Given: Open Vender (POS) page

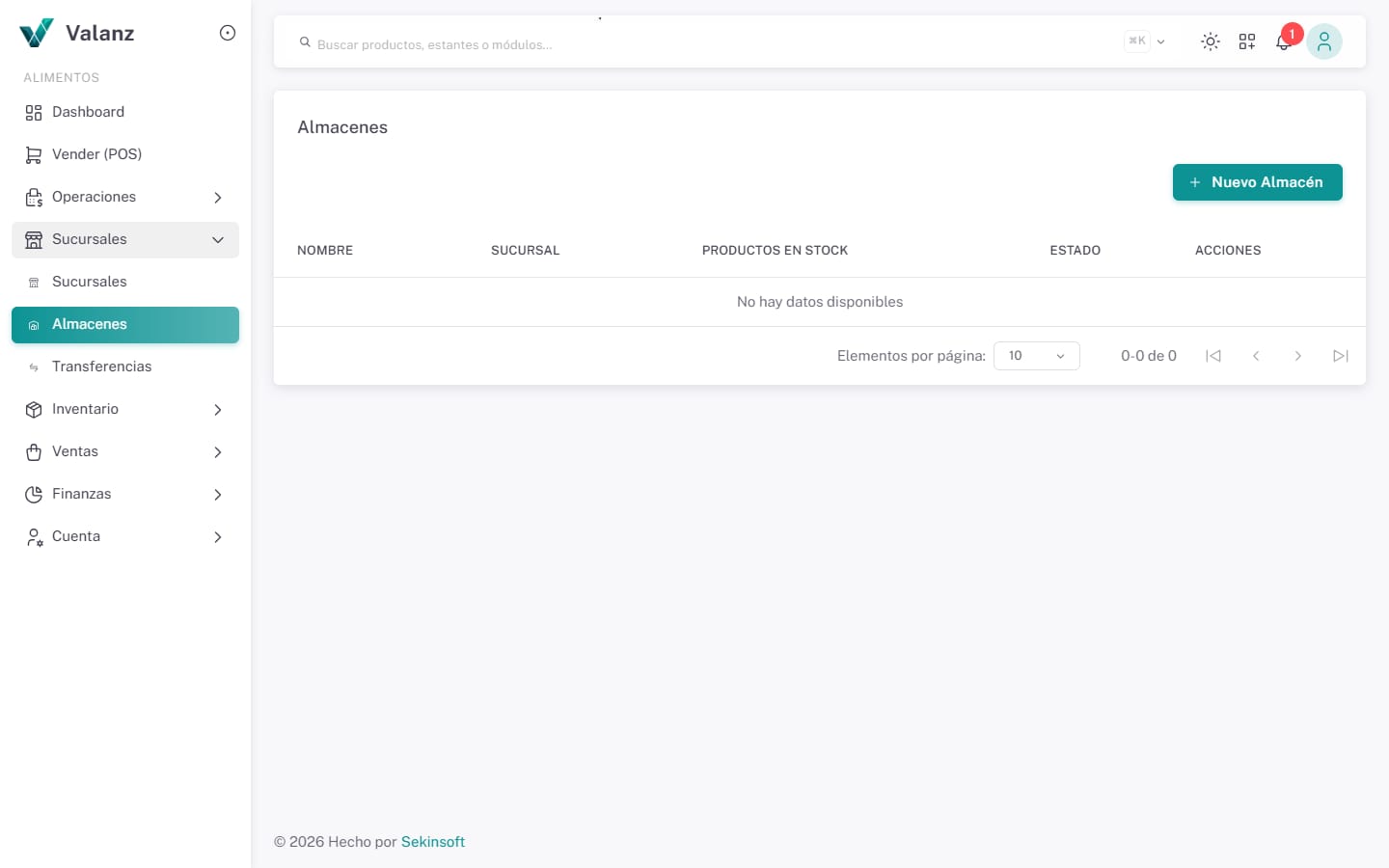Looking at the screenshot, I should (x=125, y=154).
